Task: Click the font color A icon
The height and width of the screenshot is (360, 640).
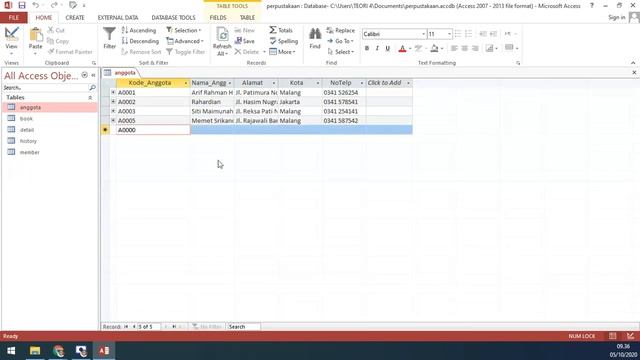Action: pyautogui.click(x=402, y=49)
